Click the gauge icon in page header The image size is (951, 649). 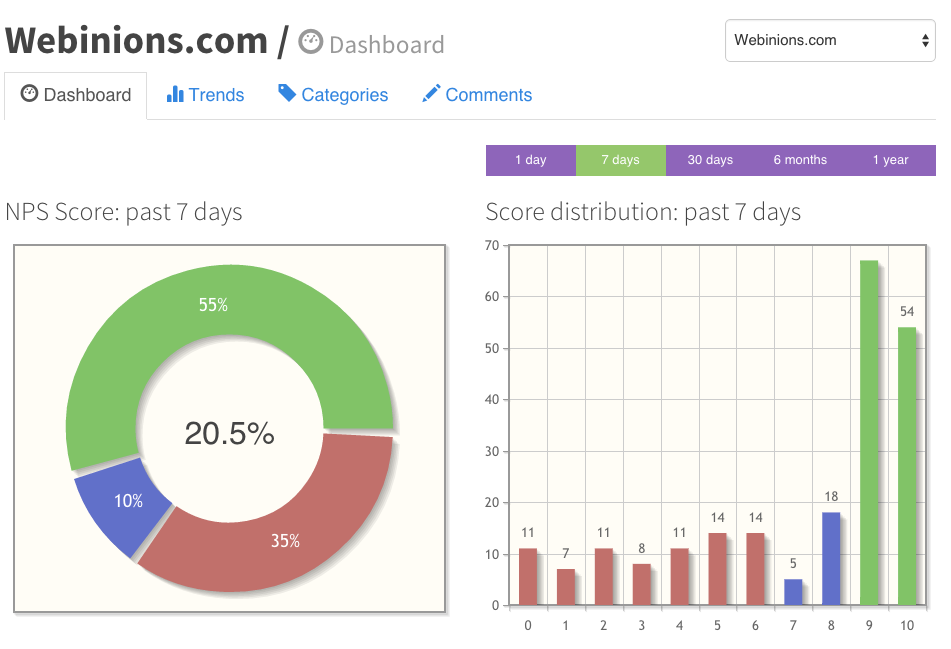311,43
